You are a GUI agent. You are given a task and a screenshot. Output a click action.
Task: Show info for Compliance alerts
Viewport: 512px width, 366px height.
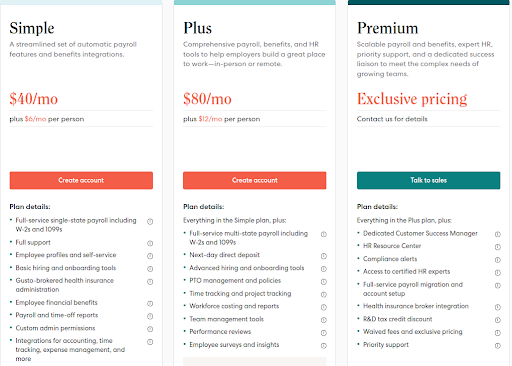pyautogui.click(x=498, y=260)
